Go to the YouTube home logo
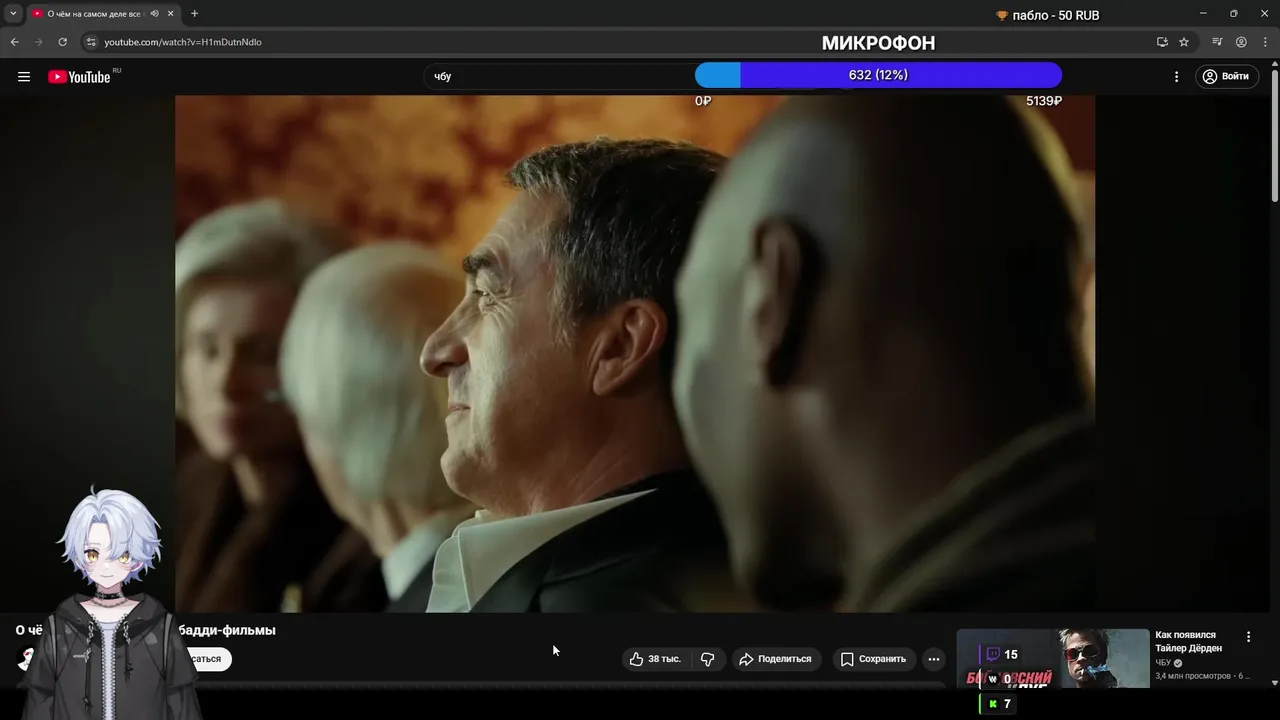This screenshot has width=1280, height=720. click(x=79, y=77)
